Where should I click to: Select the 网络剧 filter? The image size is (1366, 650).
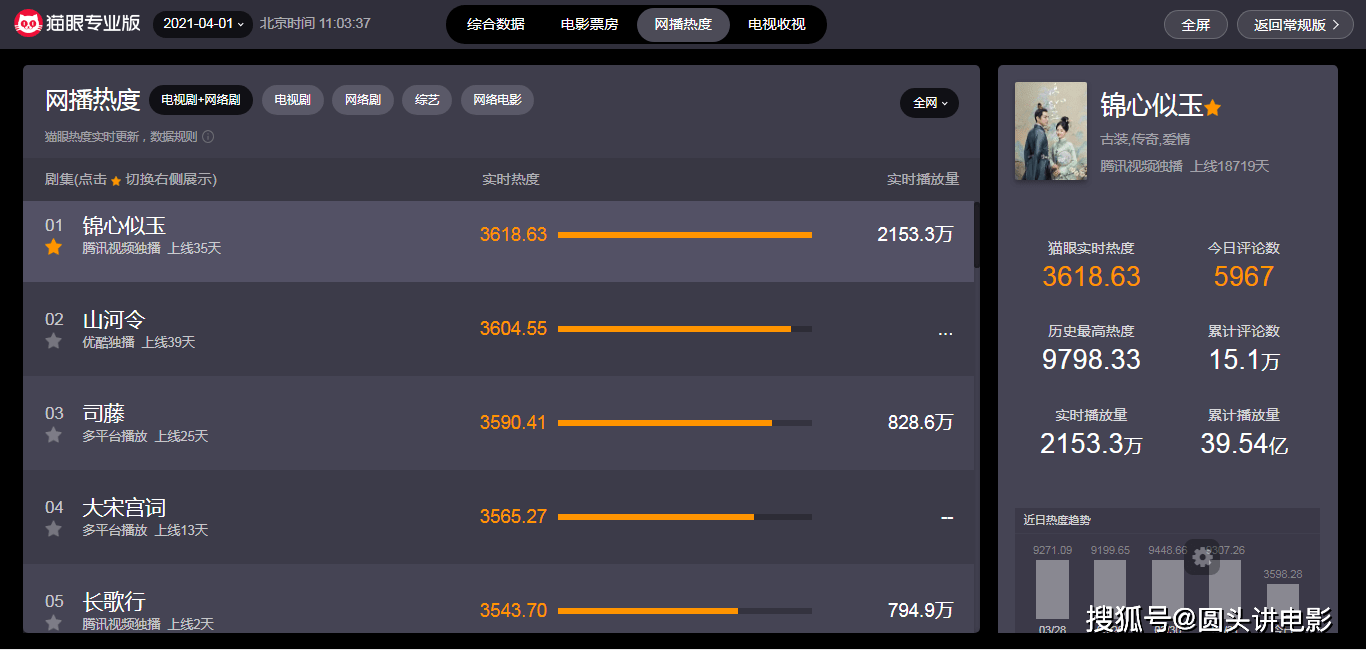363,100
